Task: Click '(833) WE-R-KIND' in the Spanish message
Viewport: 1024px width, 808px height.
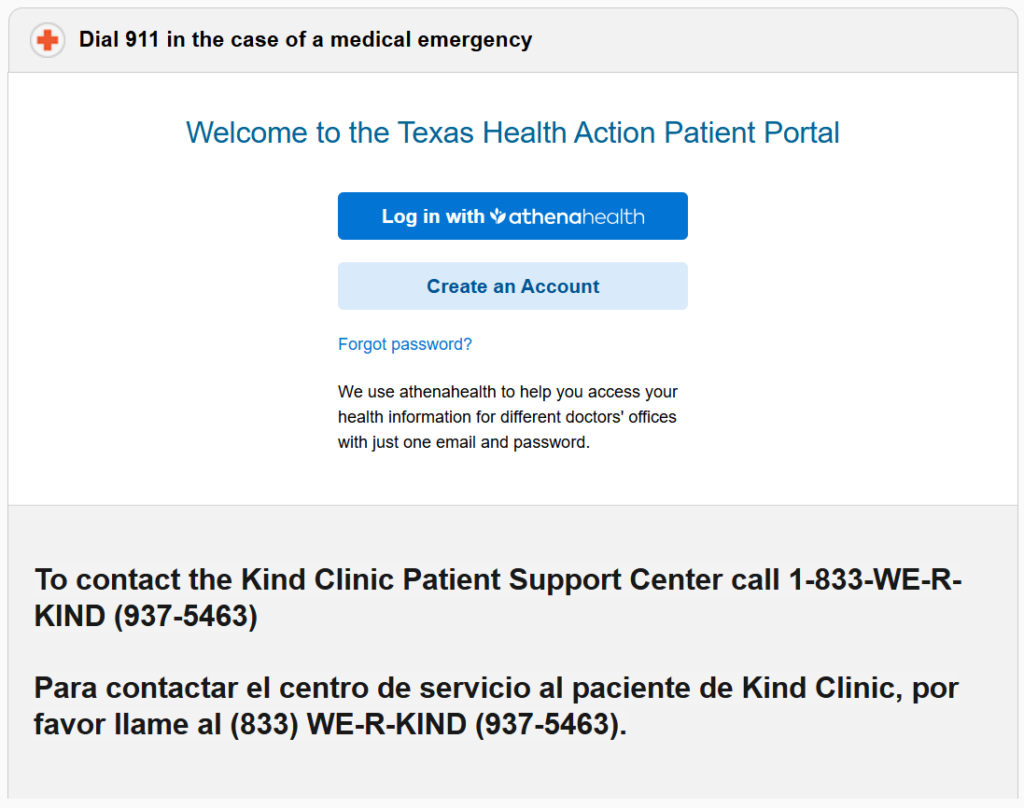Action: [349, 724]
